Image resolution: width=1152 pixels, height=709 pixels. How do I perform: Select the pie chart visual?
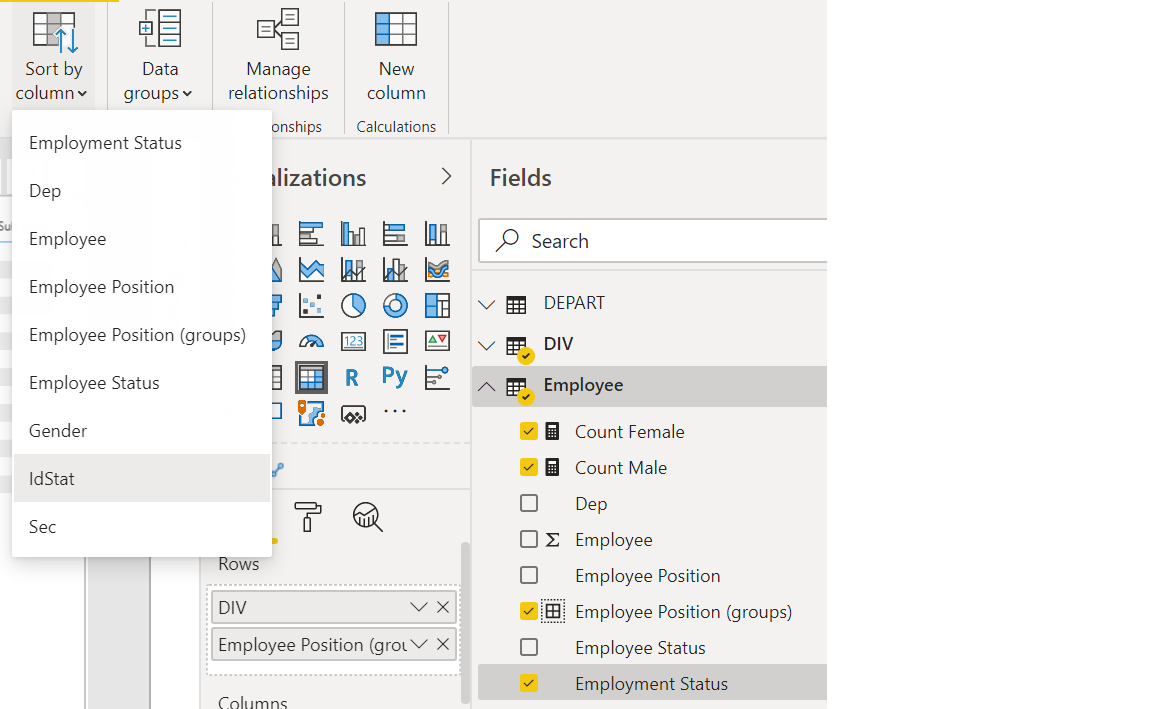[x=353, y=306]
